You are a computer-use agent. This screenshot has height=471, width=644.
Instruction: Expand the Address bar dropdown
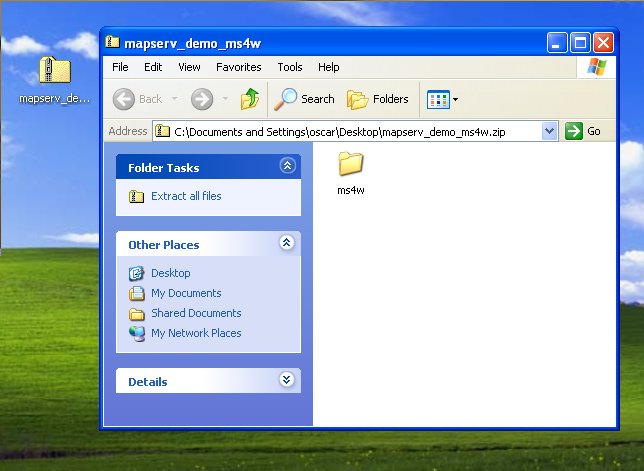pyautogui.click(x=549, y=131)
